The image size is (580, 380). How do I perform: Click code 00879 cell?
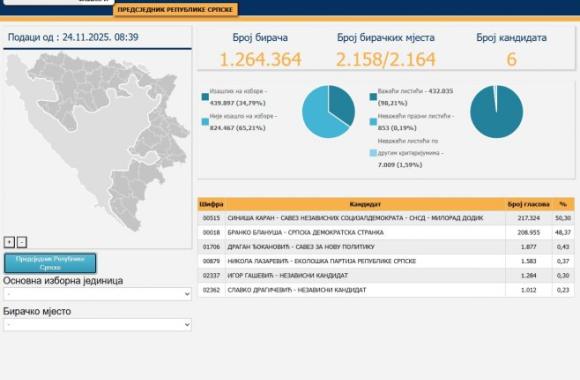point(211,261)
